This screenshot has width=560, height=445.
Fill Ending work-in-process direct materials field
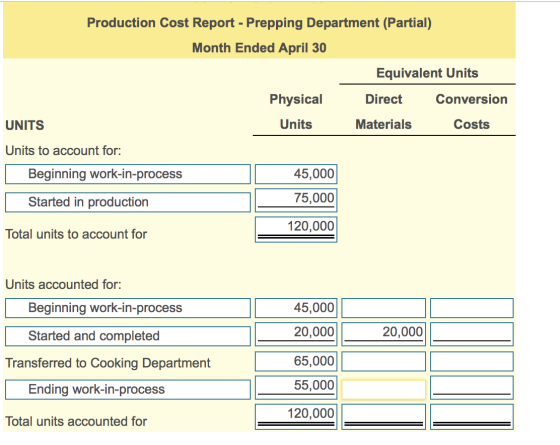click(384, 389)
